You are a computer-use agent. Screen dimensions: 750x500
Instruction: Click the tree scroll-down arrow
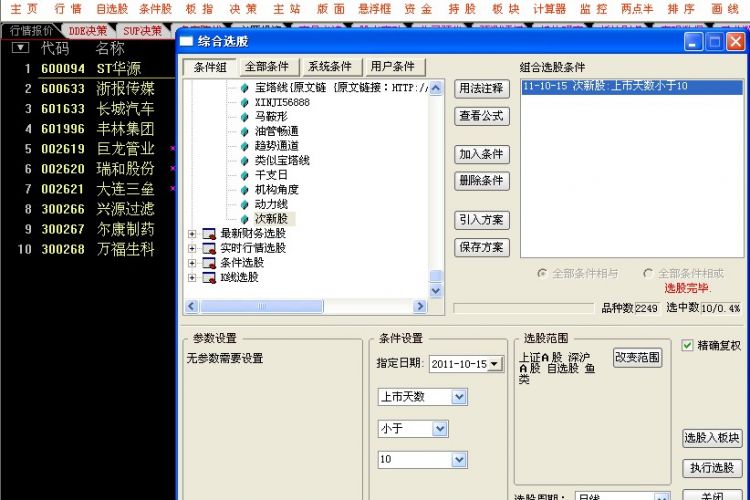point(436,290)
